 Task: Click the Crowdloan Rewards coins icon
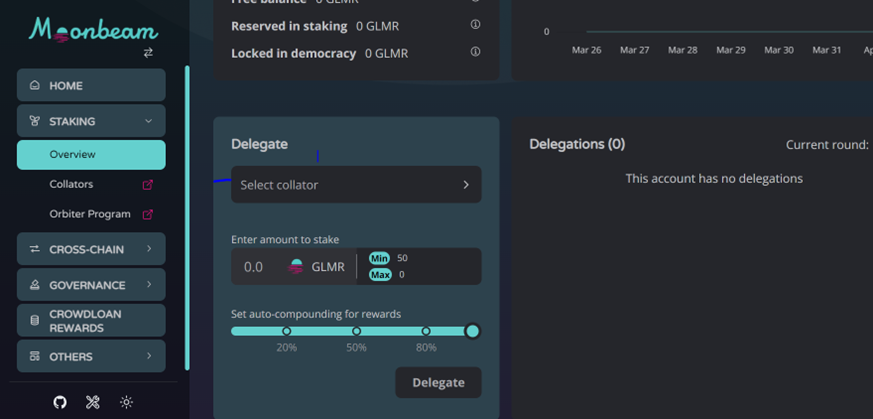tap(35, 321)
